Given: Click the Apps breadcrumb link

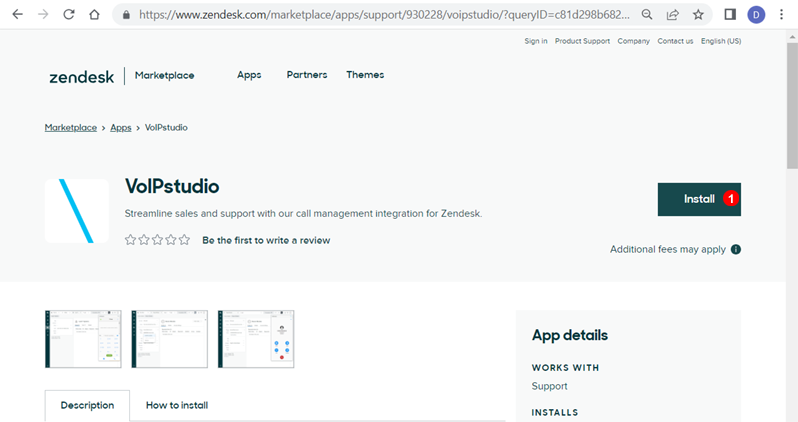Looking at the screenshot, I should (121, 128).
